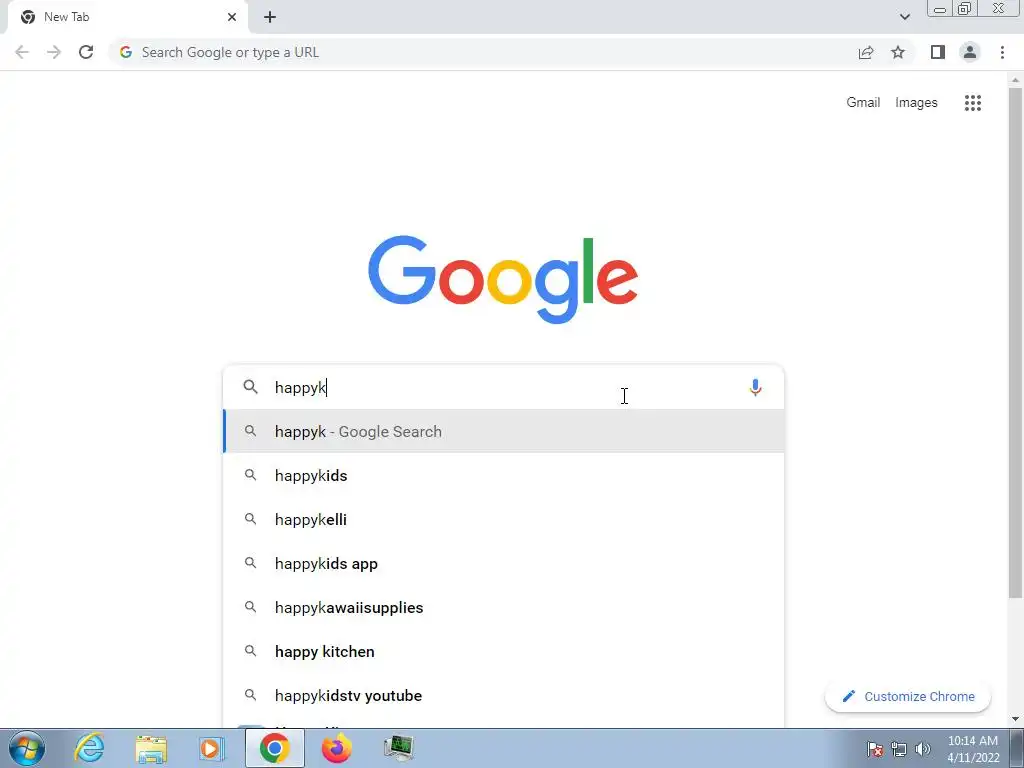The image size is (1024, 768).
Task: Choose the 'happykawaiisupplies' suggestion
Action: (504, 607)
